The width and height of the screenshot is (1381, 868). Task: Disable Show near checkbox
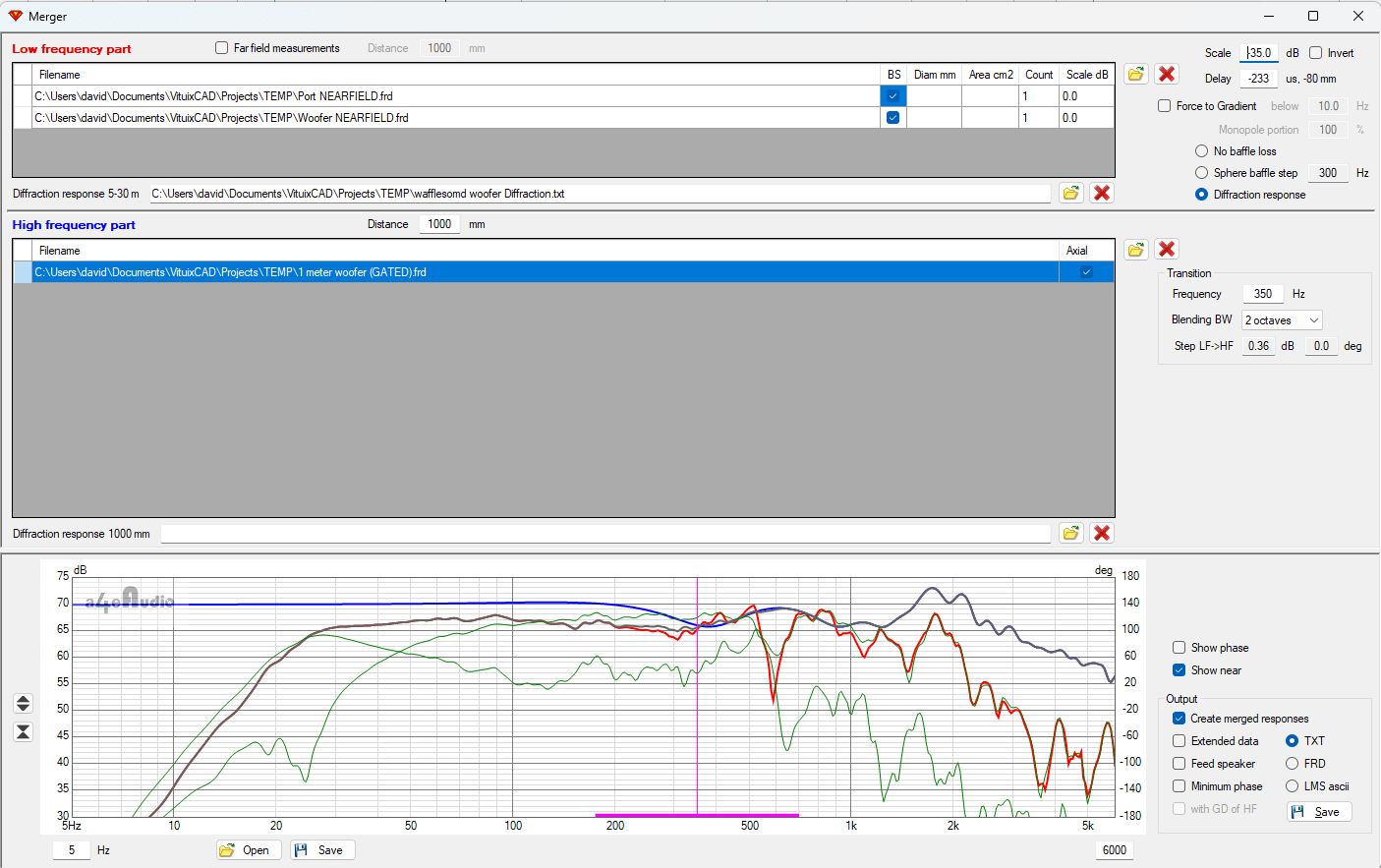pos(1179,670)
